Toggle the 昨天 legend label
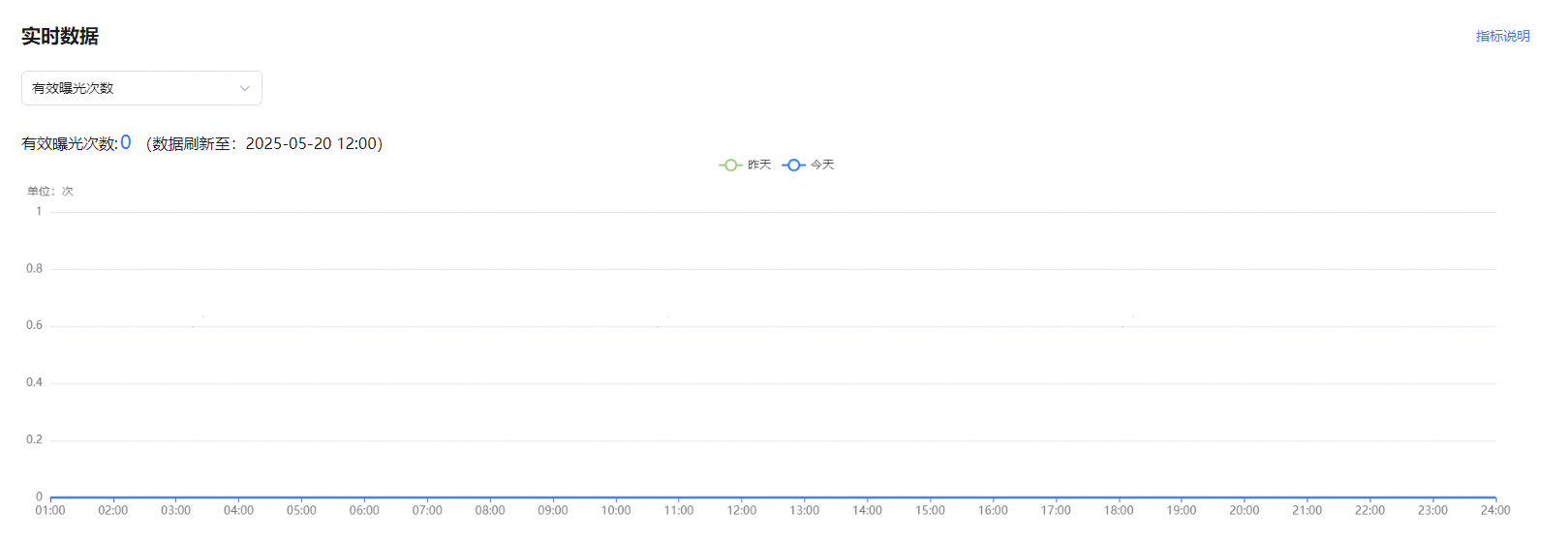This screenshot has width=1568, height=544. (x=759, y=165)
